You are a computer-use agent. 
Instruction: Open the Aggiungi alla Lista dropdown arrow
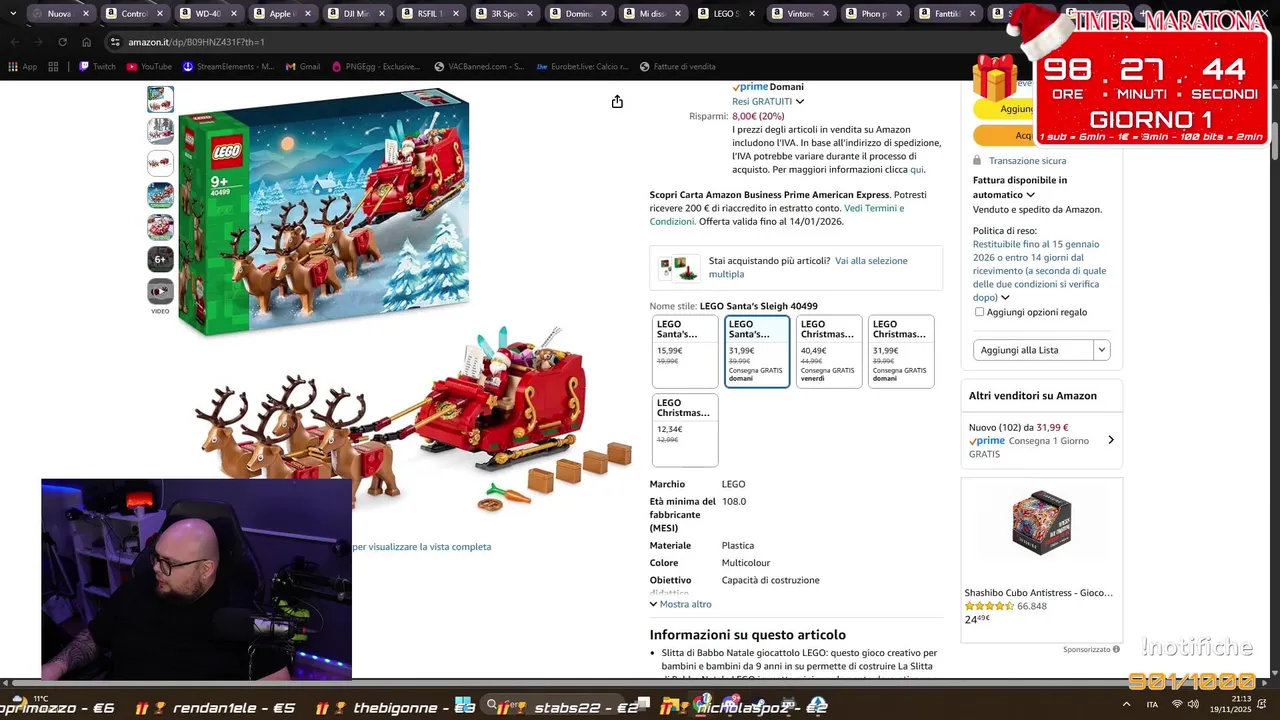click(x=1102, y=350)
